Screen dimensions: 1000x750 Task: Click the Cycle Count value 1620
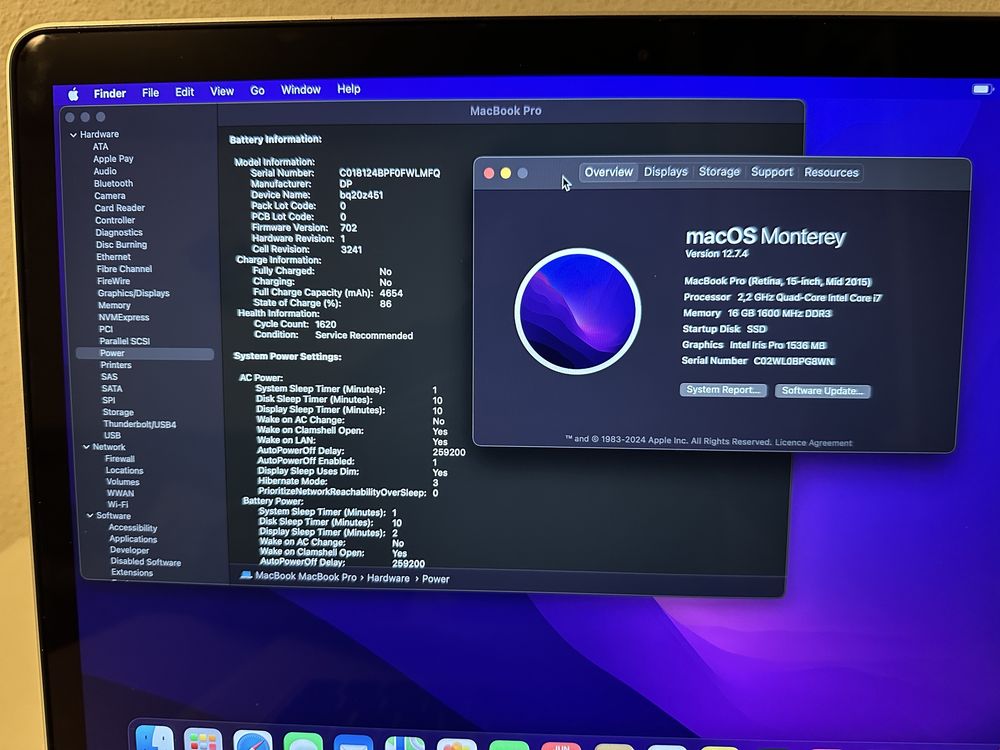click(325, 324)
